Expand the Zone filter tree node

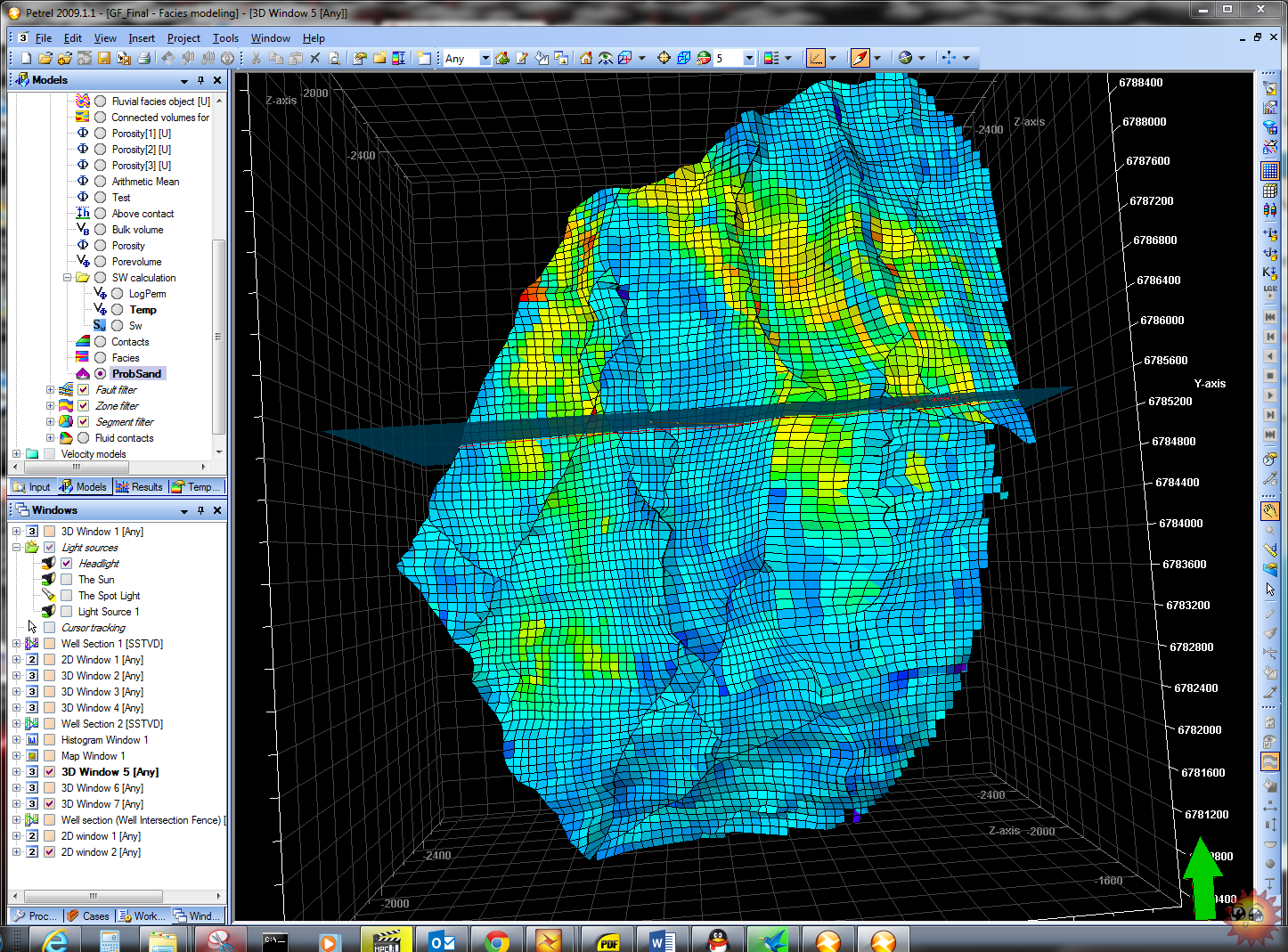tap(51, 406)
